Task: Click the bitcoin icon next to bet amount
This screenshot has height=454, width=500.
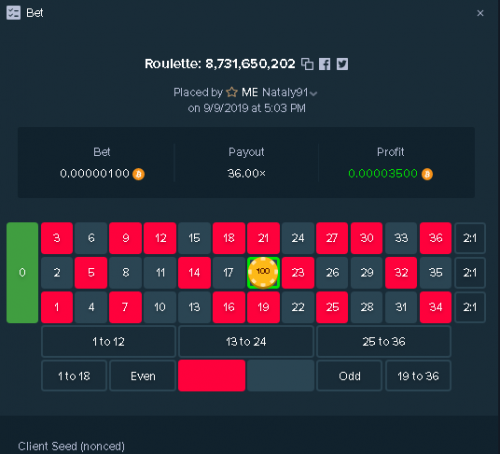Action: click(139, 174)
